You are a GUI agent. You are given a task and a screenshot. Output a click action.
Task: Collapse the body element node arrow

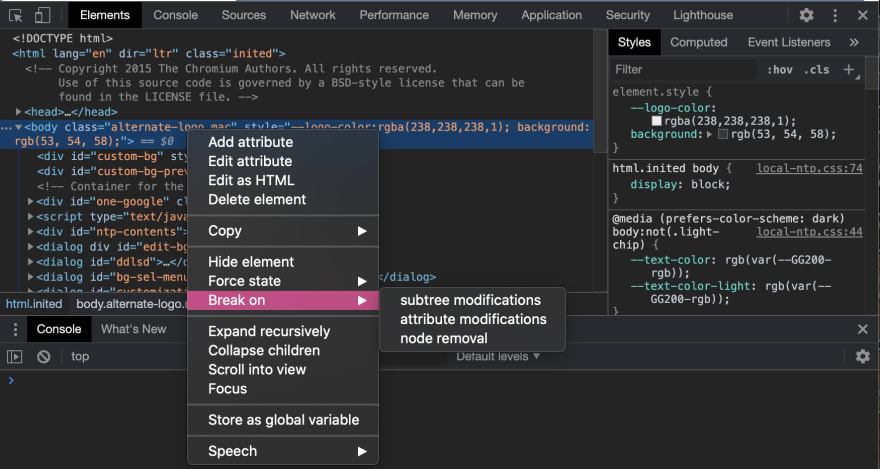point(19,127)
